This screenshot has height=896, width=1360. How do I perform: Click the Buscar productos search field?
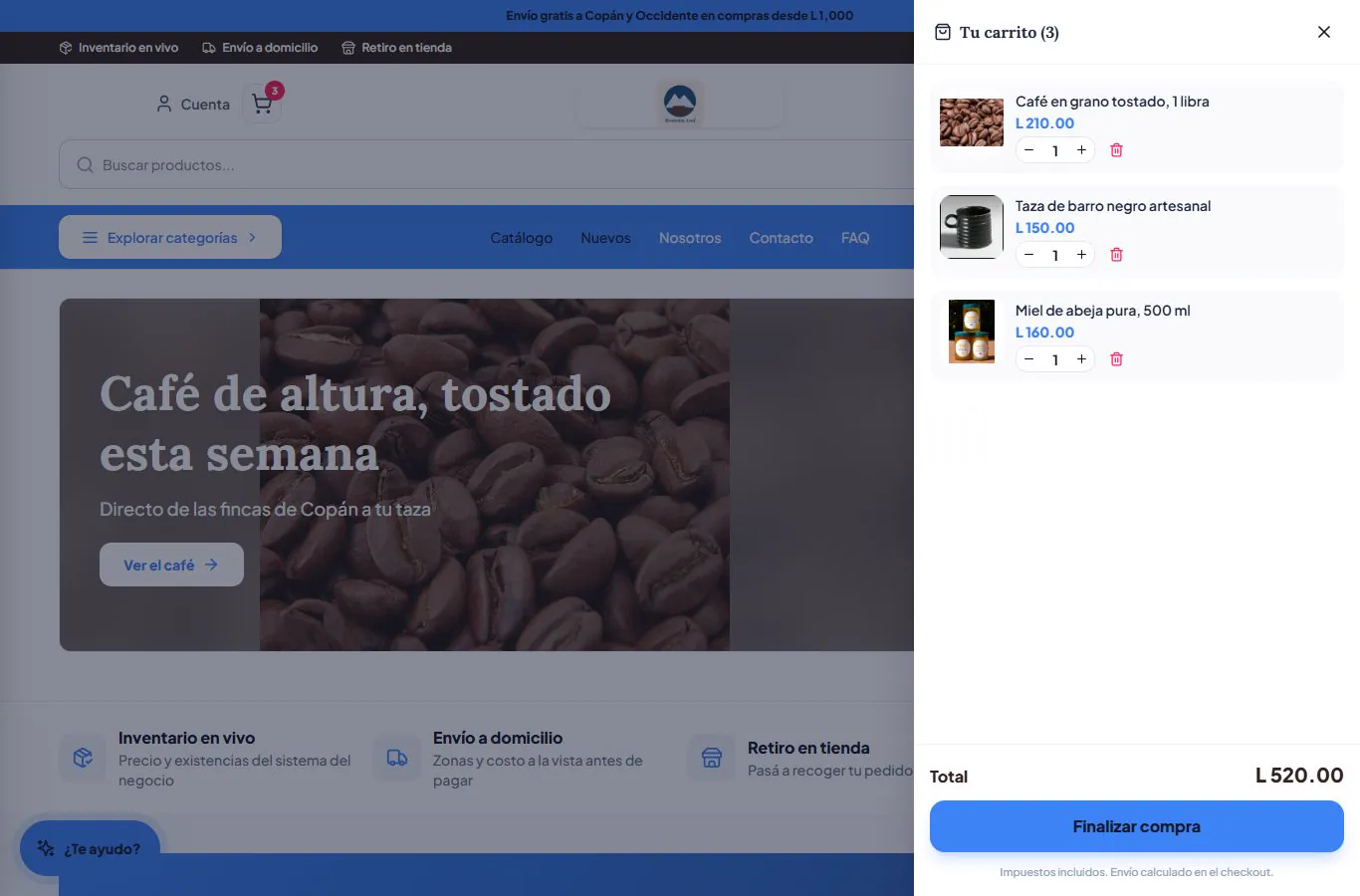click(x=486, y=164)
